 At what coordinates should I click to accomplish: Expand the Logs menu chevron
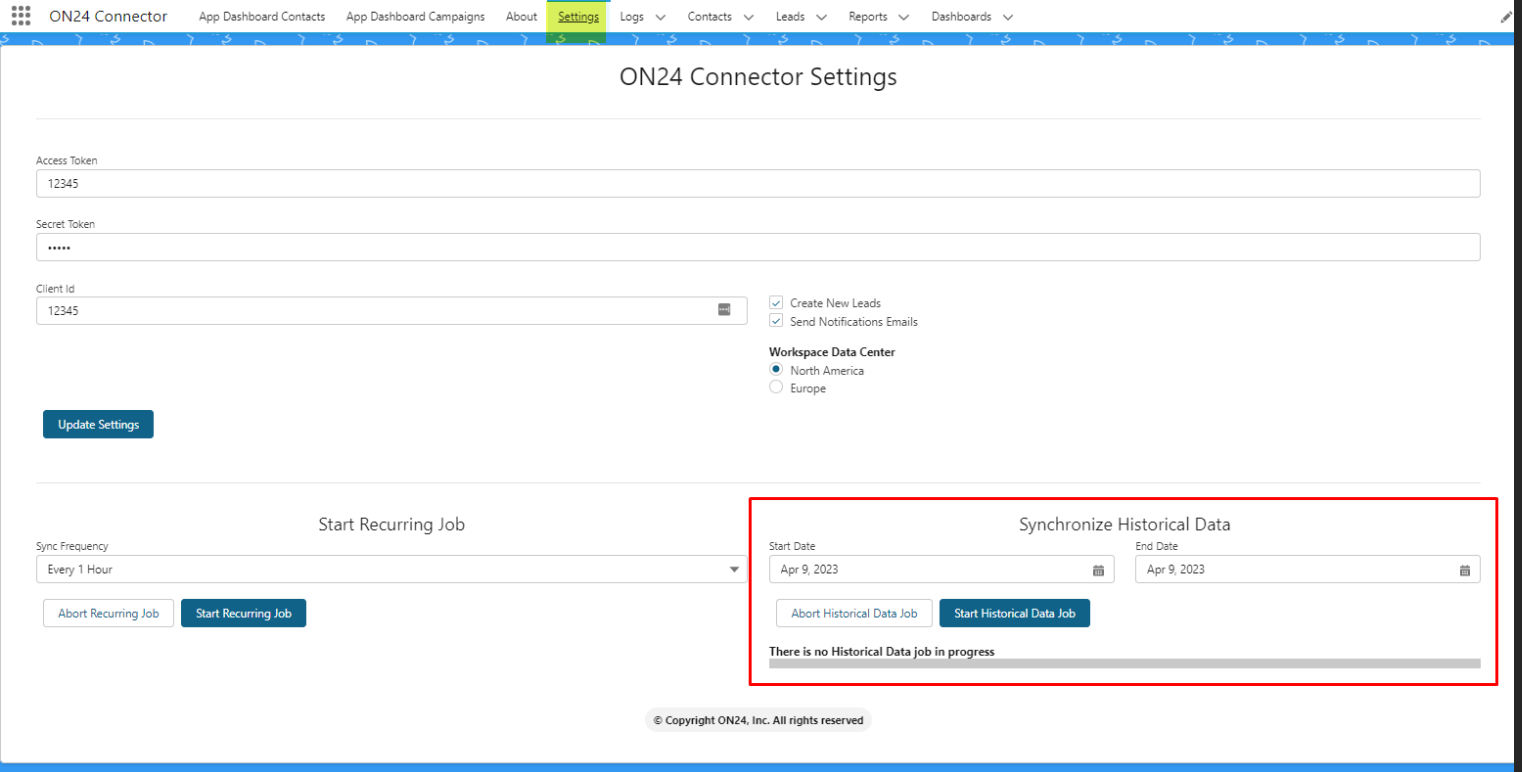click(x=660, y=17)
